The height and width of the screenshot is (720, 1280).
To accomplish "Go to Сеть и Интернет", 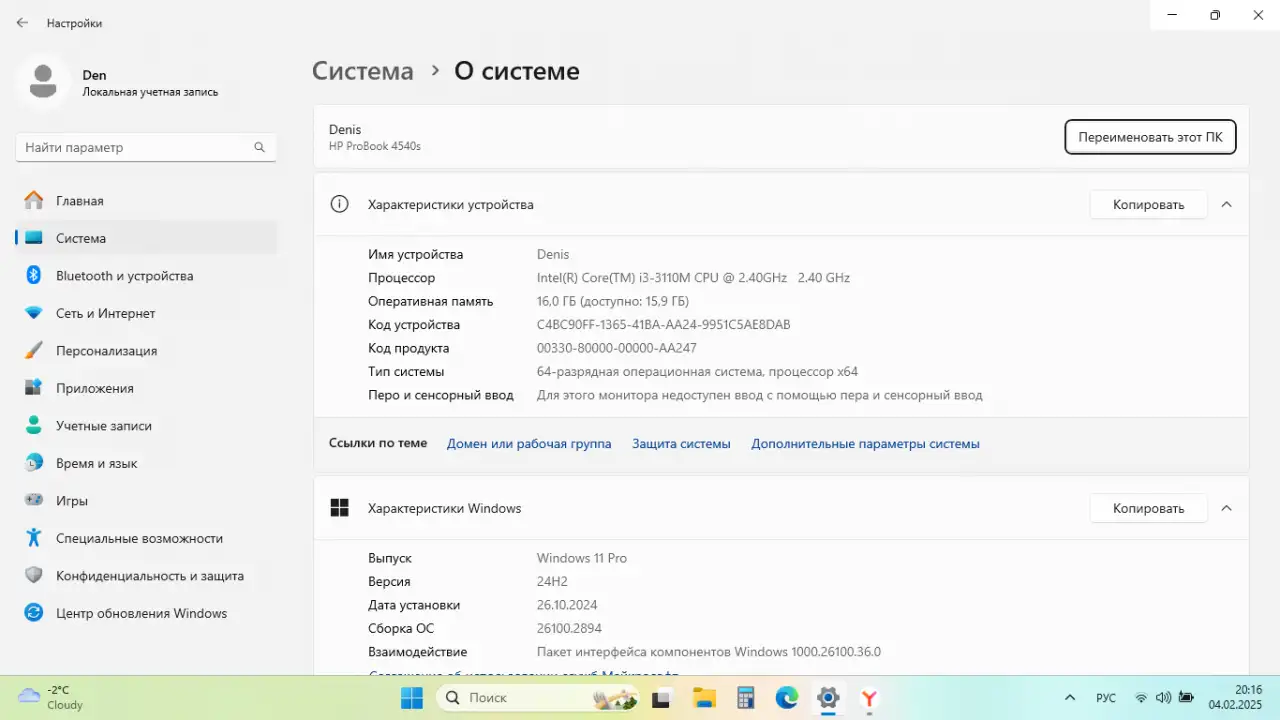I will tap(147, 313).
